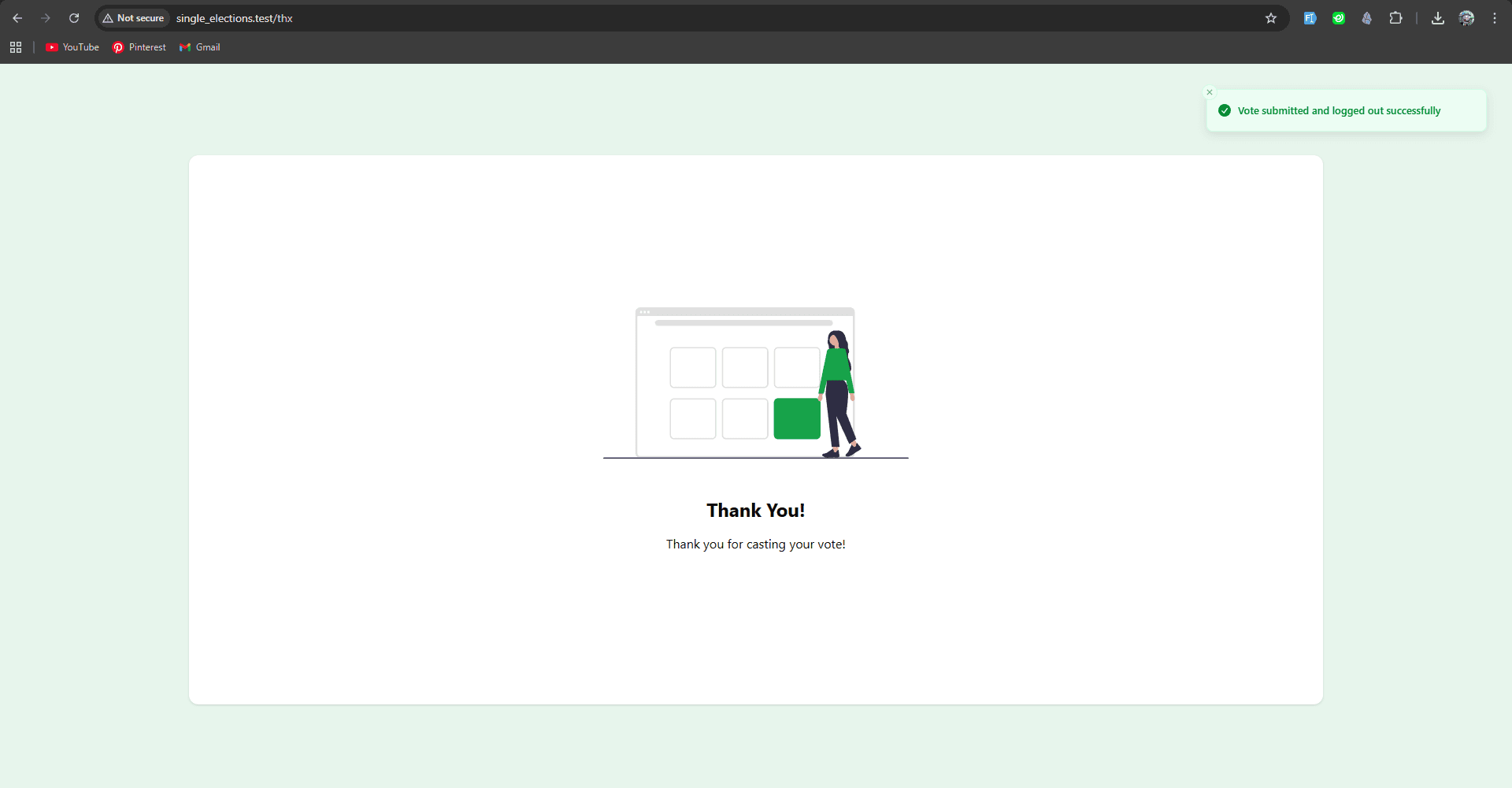The width and height of the screenshot is (1512, 788).
Task: Click the green checkmark success icon
Action: tap(1225, 111)
